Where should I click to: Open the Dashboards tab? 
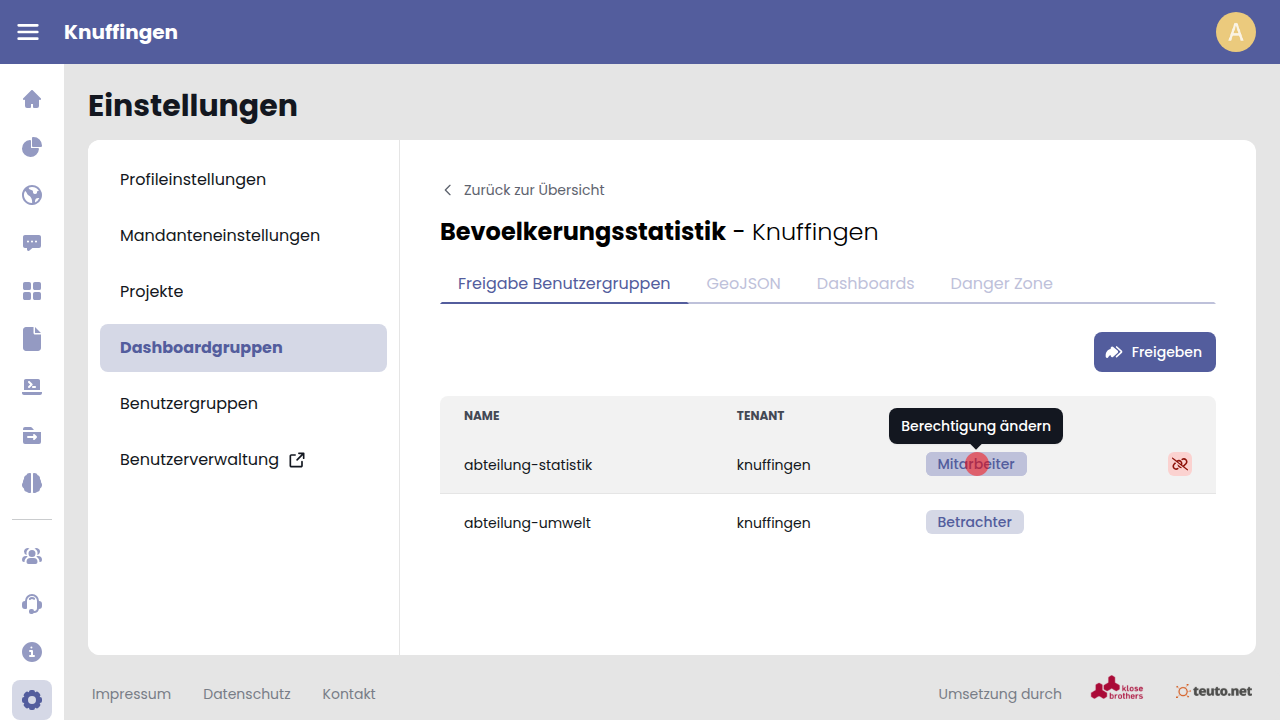(x=865, y=283)
